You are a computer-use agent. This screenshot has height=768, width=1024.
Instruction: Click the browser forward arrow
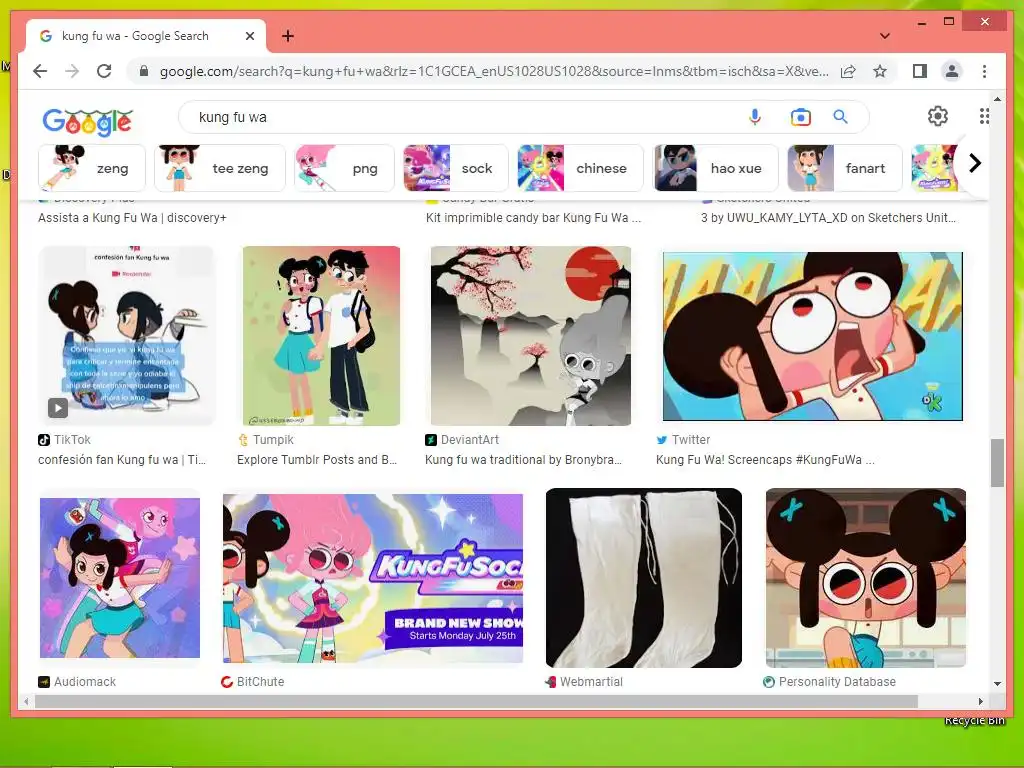pyautogui.click(x=72, y=71)
